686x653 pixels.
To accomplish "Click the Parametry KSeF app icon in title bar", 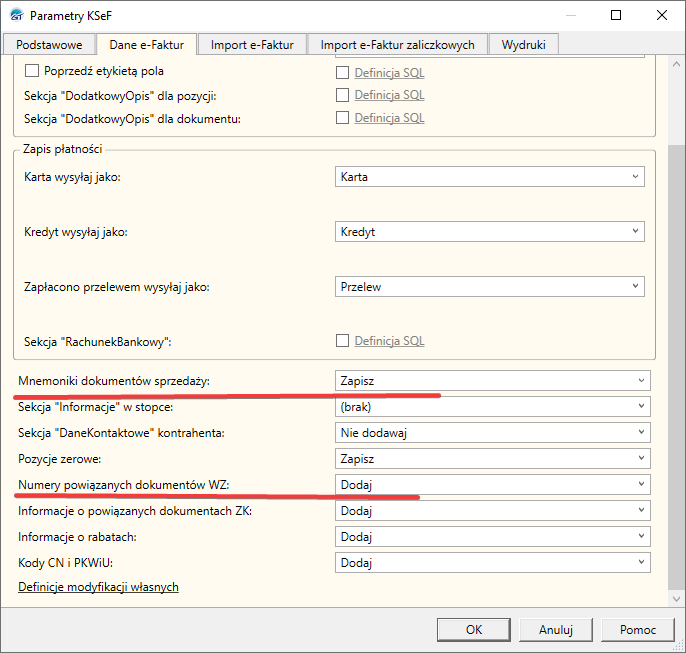I will point(16,15).
